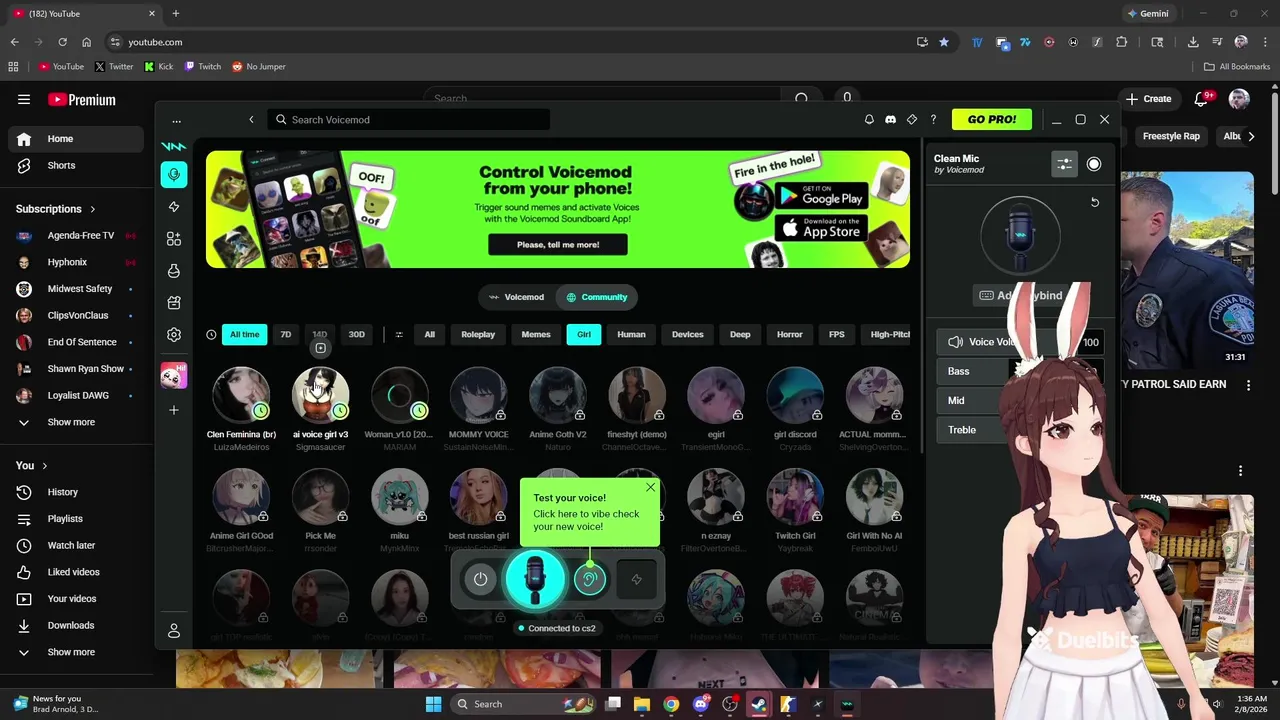The width and height of the screenshot is (1280, 720).
Task: Select the 30D time filter
Action: point(356,335)
